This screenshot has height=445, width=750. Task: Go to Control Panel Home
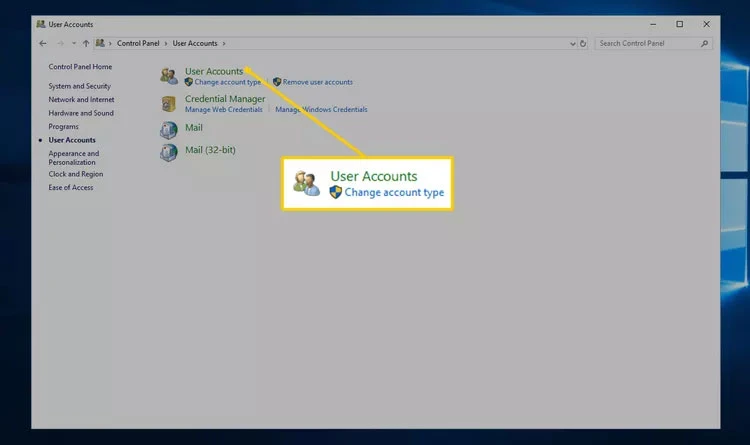coord(80,67)
